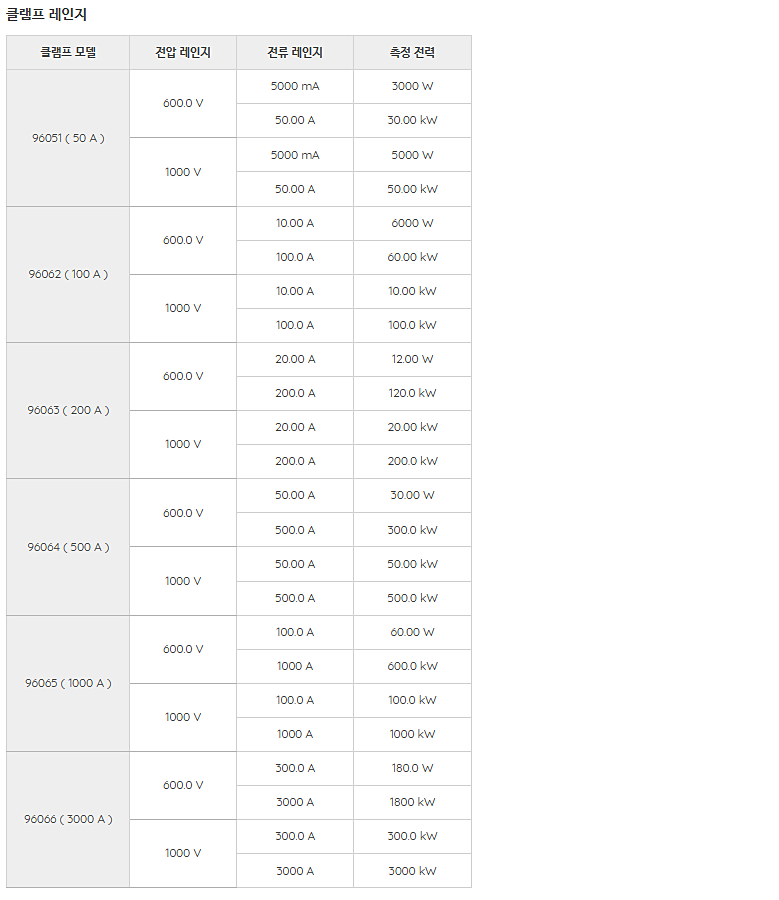
Task: Select the 3000 W power cell
Action: point(412,87)
